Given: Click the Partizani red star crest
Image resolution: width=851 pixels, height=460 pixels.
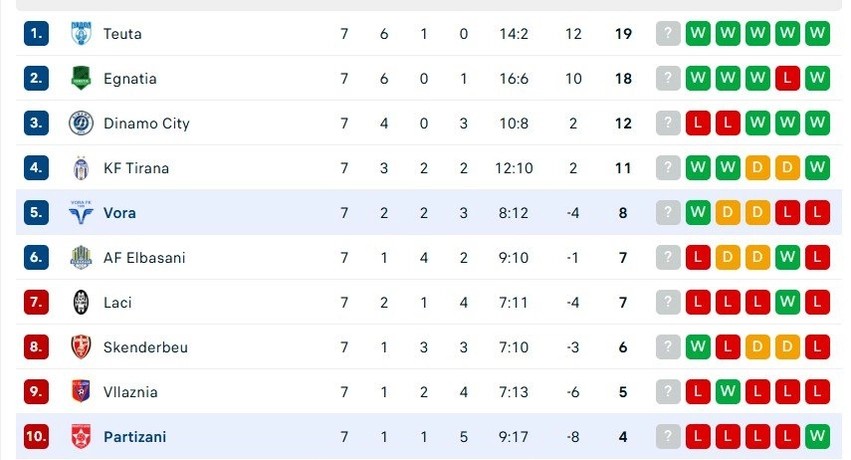Looking at the screenshot, I should [81, 436].
